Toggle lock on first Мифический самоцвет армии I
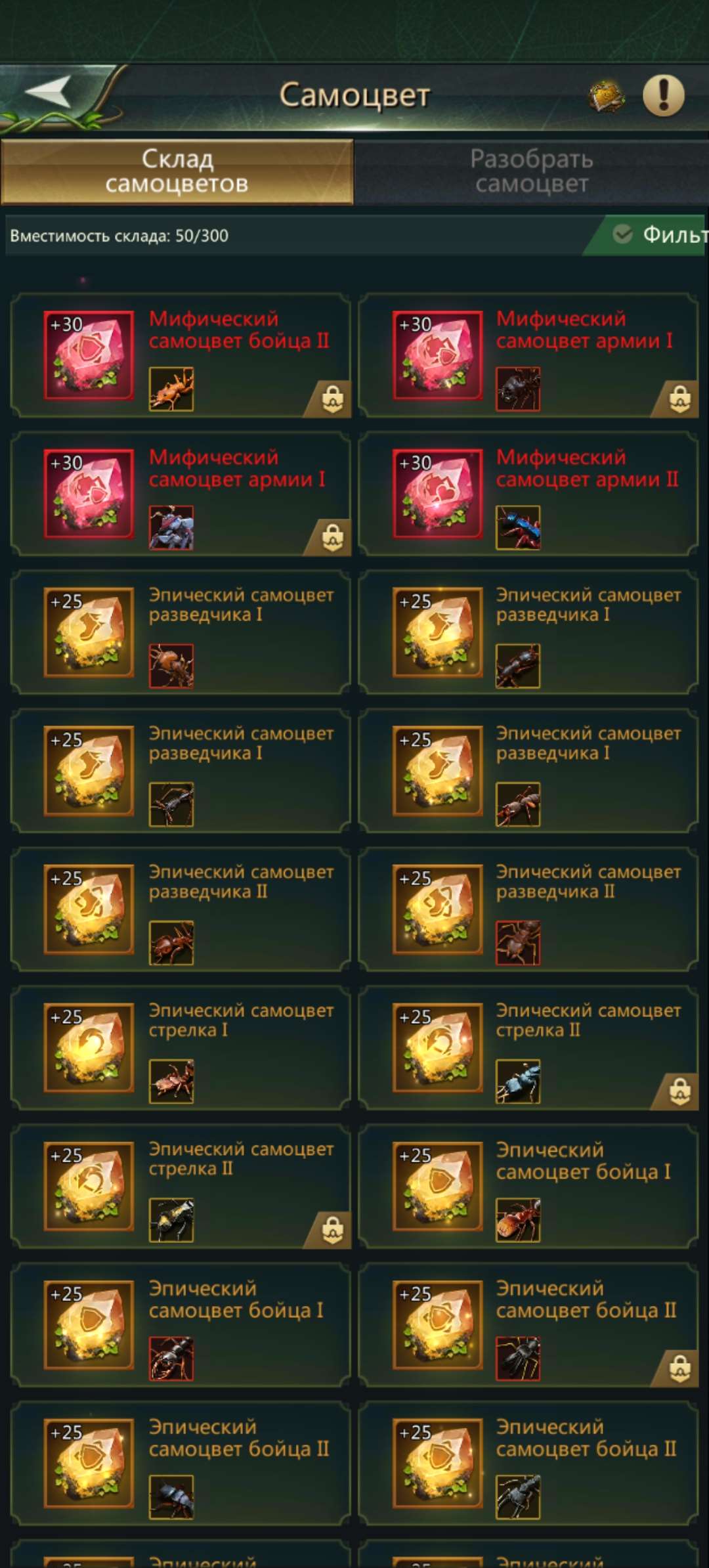 [x=680, y=398]
